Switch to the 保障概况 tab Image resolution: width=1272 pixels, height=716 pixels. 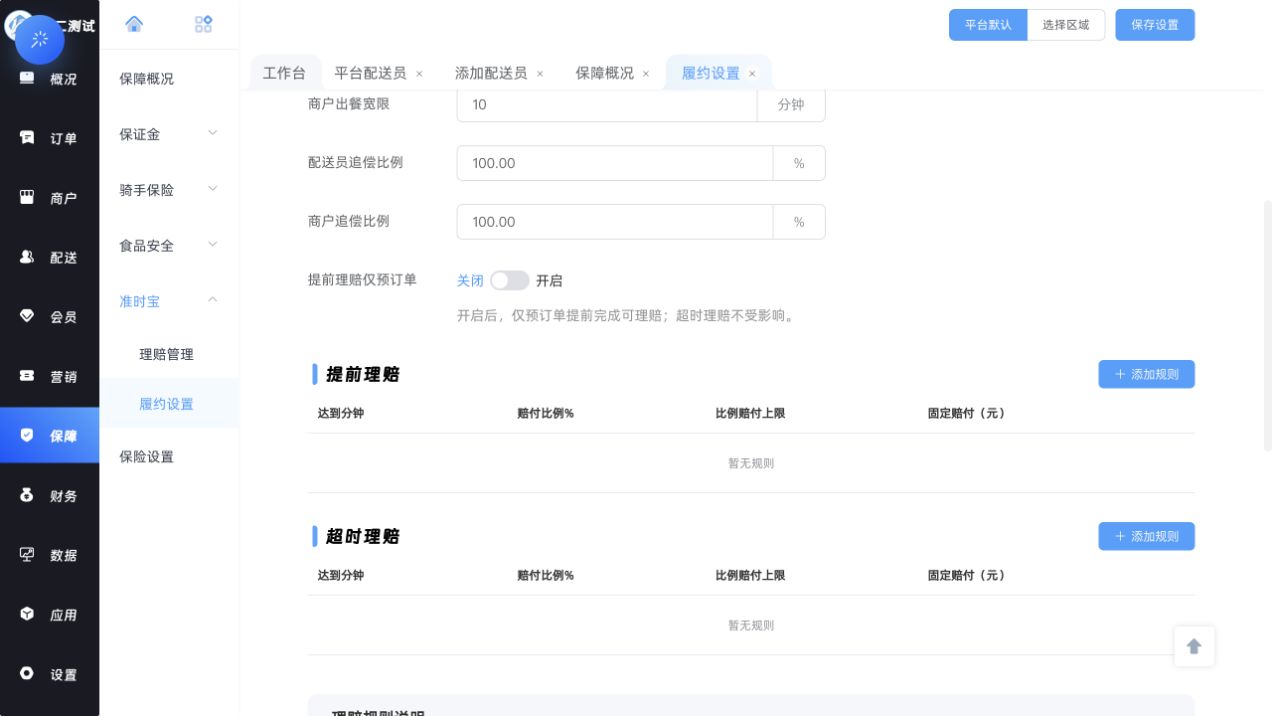(x=604, y=73)
